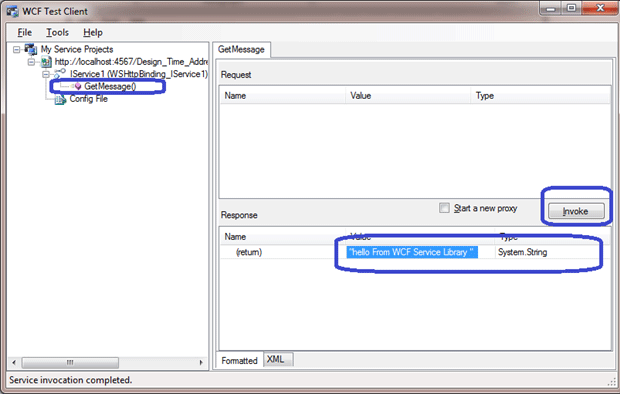Viewport: 620px width, 394px height.
Task: Maximize the WCF Test Client window
Action: tap(571, 8)
